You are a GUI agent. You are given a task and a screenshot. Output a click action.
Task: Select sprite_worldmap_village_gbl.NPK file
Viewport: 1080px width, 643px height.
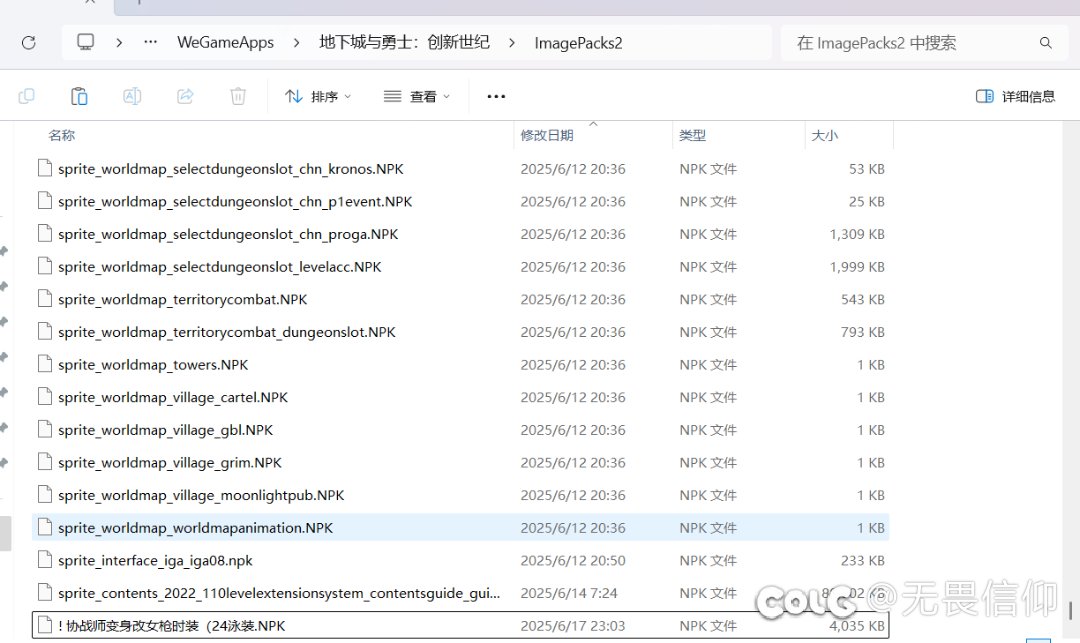click(x=165, y=430)
